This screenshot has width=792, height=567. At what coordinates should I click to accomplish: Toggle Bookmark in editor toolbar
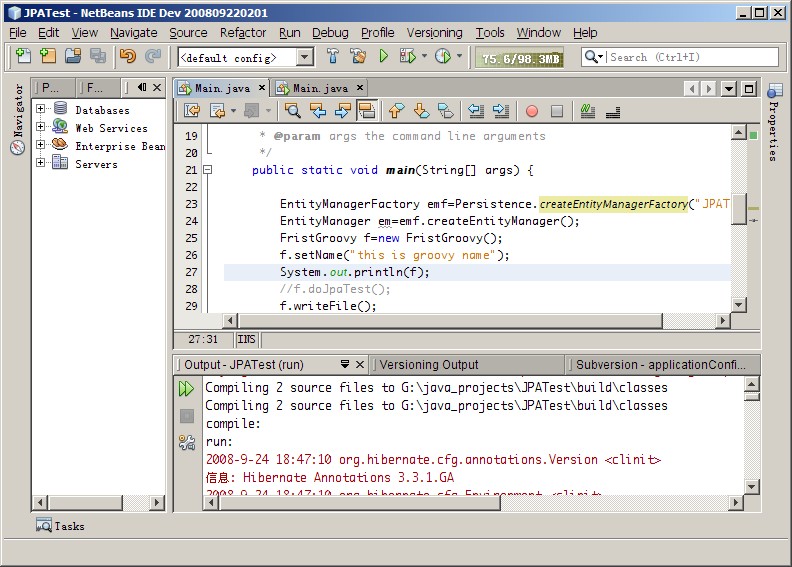tap(446, 110)
